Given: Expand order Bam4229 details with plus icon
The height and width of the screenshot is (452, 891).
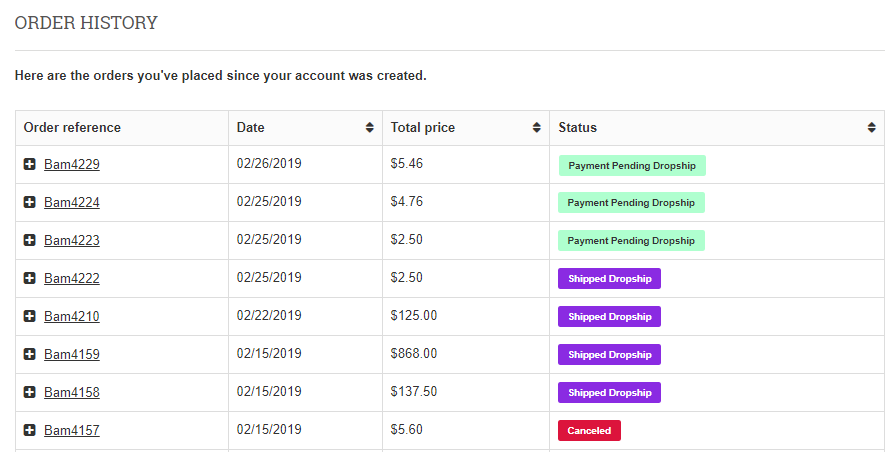Looking at the screenshot, I should coord(30,164).
